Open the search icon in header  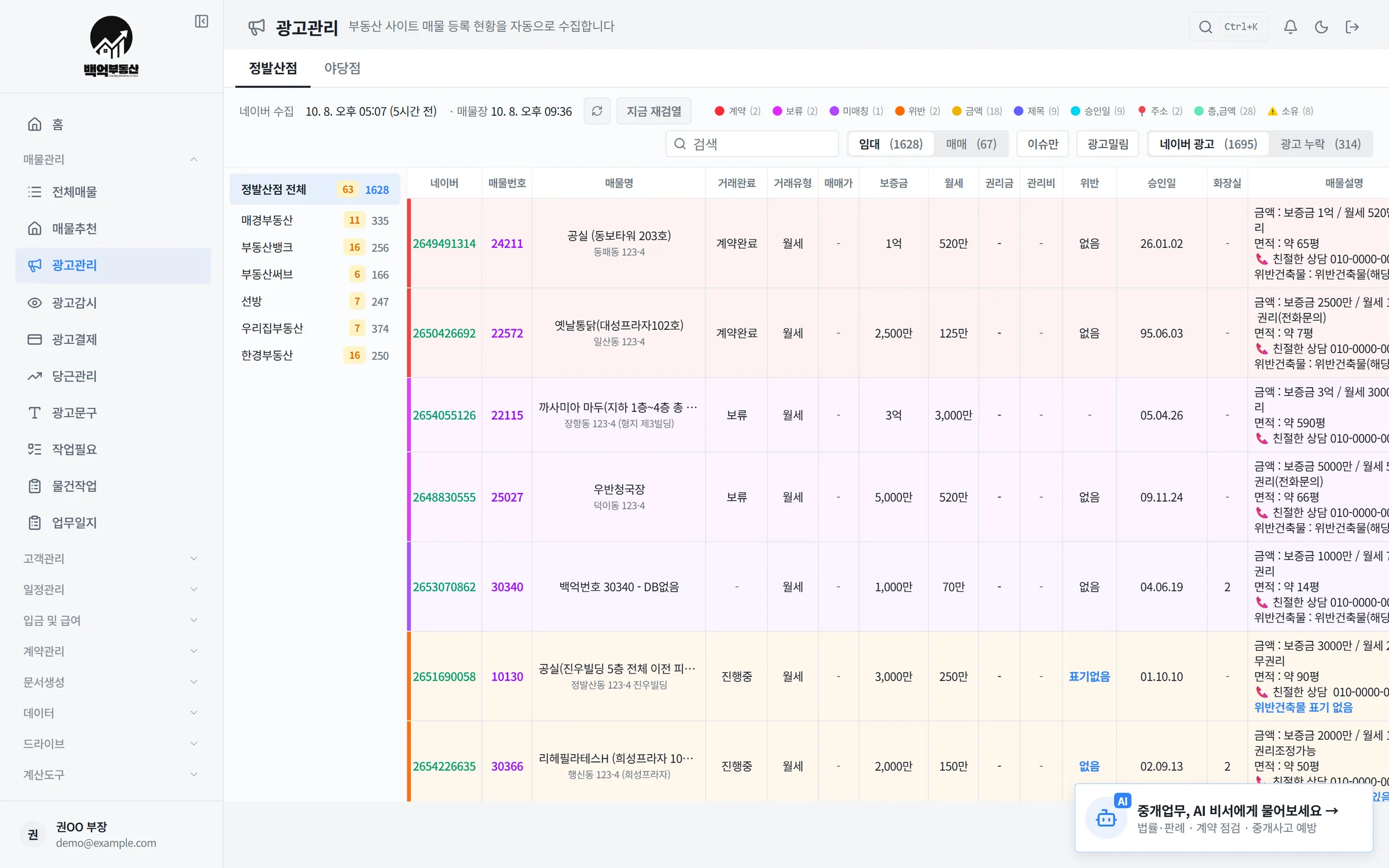(x=1206, y=27)
